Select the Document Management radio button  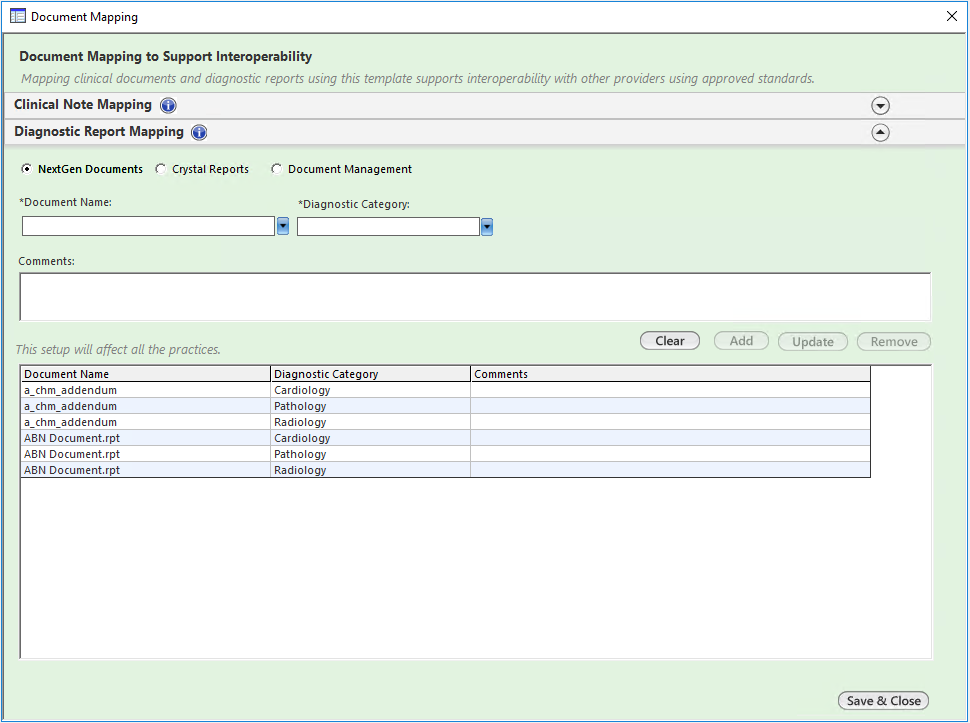[277, 169]
